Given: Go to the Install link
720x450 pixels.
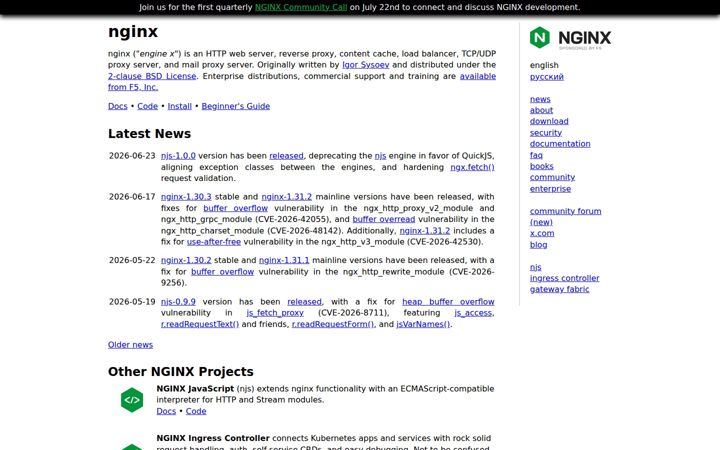Looking at the screenshot, I should click(180, 106).
